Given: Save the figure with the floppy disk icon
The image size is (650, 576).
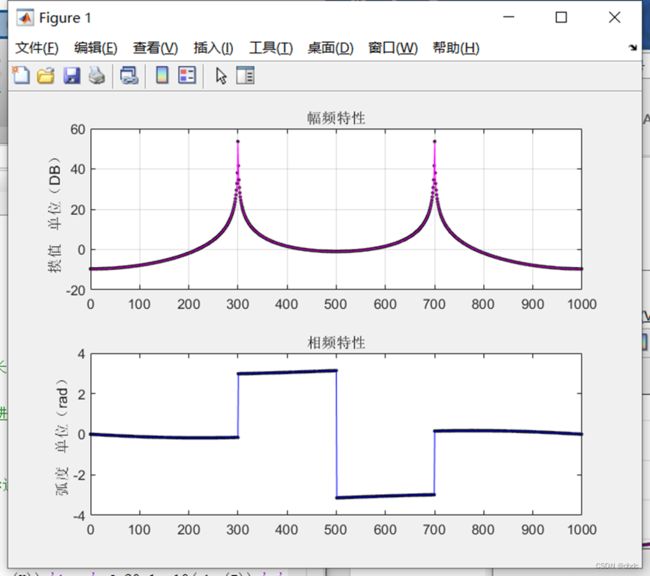Looking at the screenshot, I should coord(72,76).
